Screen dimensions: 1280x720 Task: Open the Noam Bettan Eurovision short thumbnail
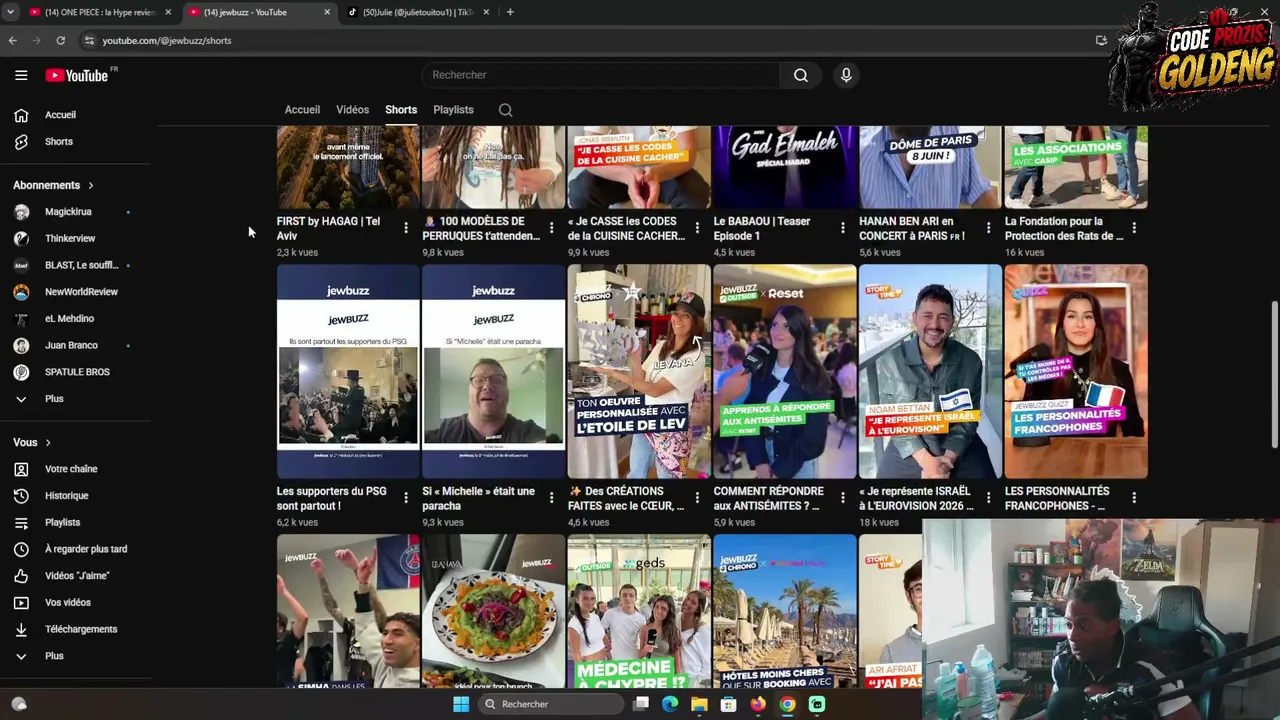pyautogui.click(x=930, y=371)
